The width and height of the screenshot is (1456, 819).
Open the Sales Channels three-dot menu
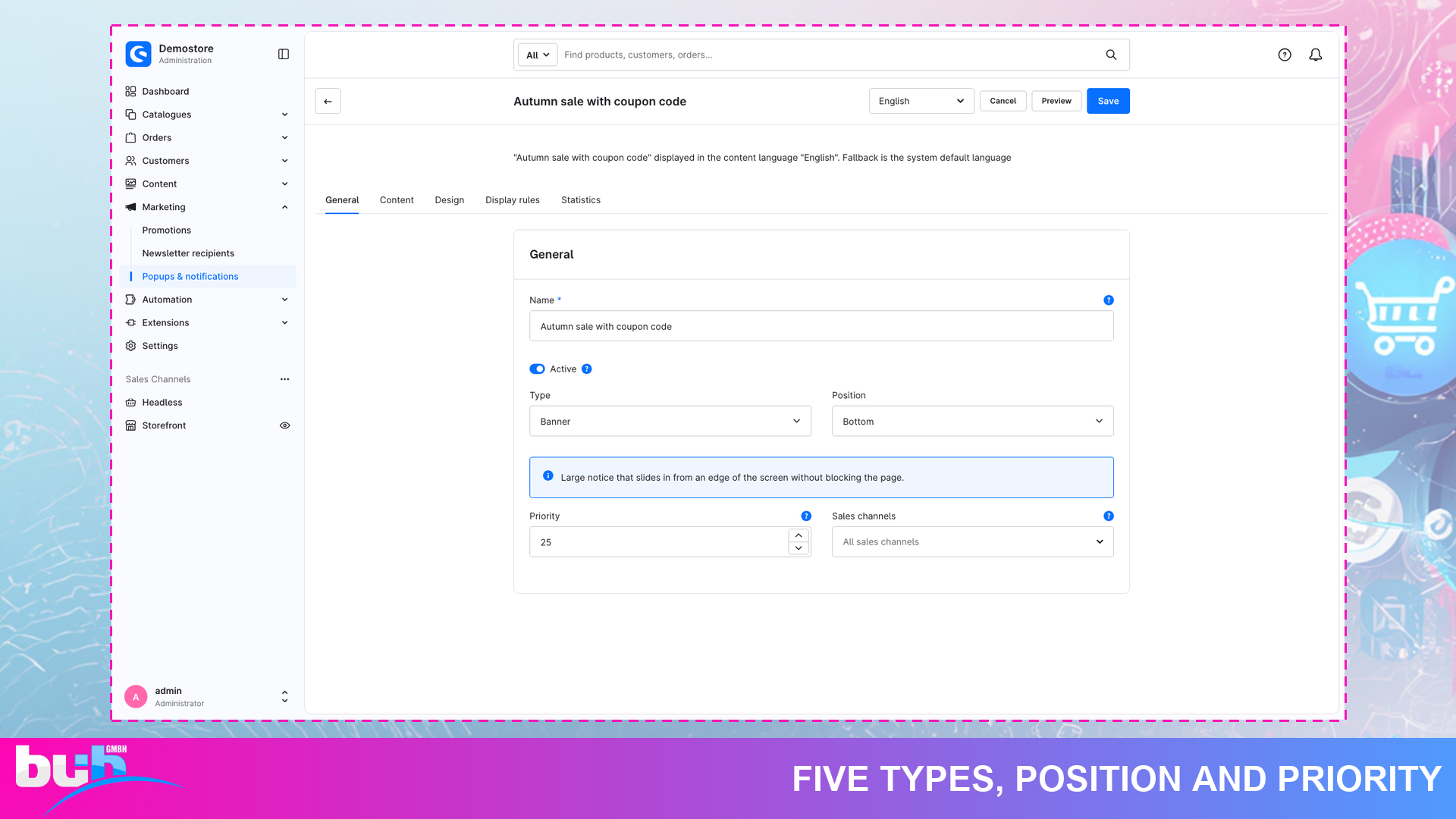285,379
